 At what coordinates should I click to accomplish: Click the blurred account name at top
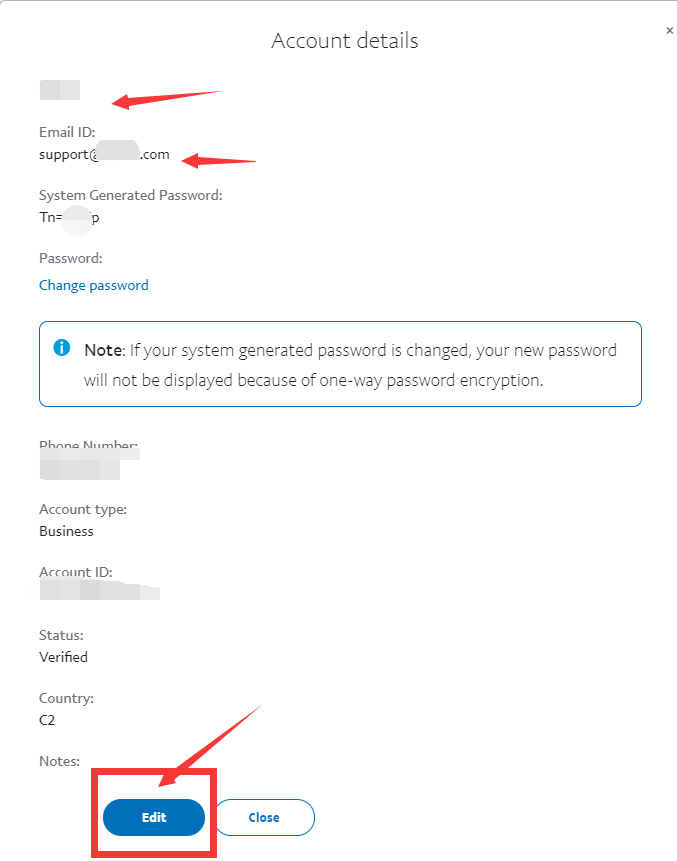coord(60,90)
